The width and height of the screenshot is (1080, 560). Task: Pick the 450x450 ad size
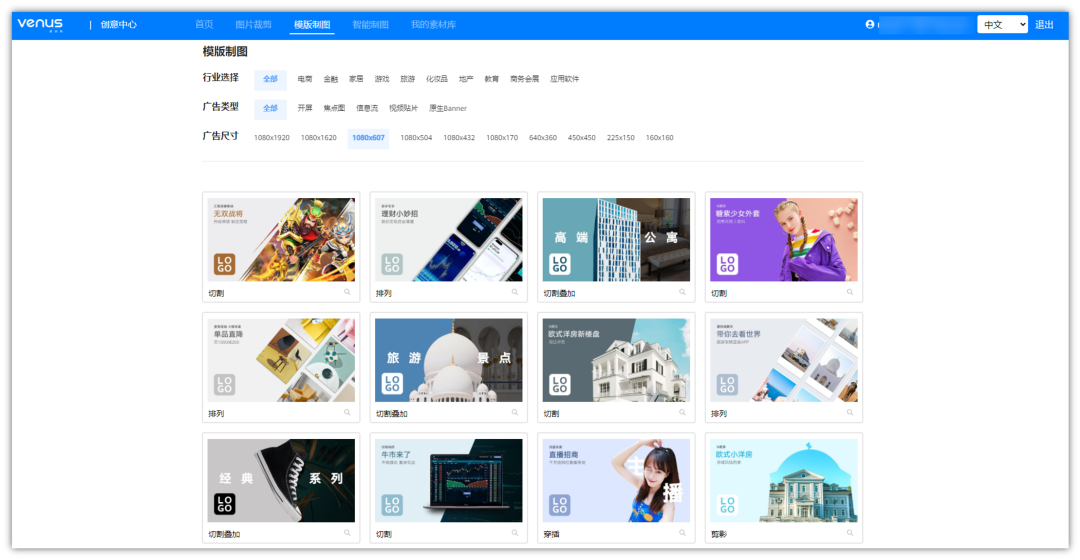[x=581, y=138]
